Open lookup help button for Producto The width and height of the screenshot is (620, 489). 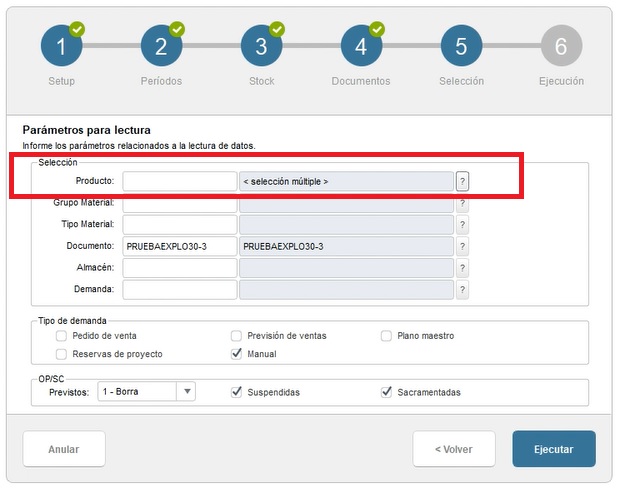click(x=462, y=181)
